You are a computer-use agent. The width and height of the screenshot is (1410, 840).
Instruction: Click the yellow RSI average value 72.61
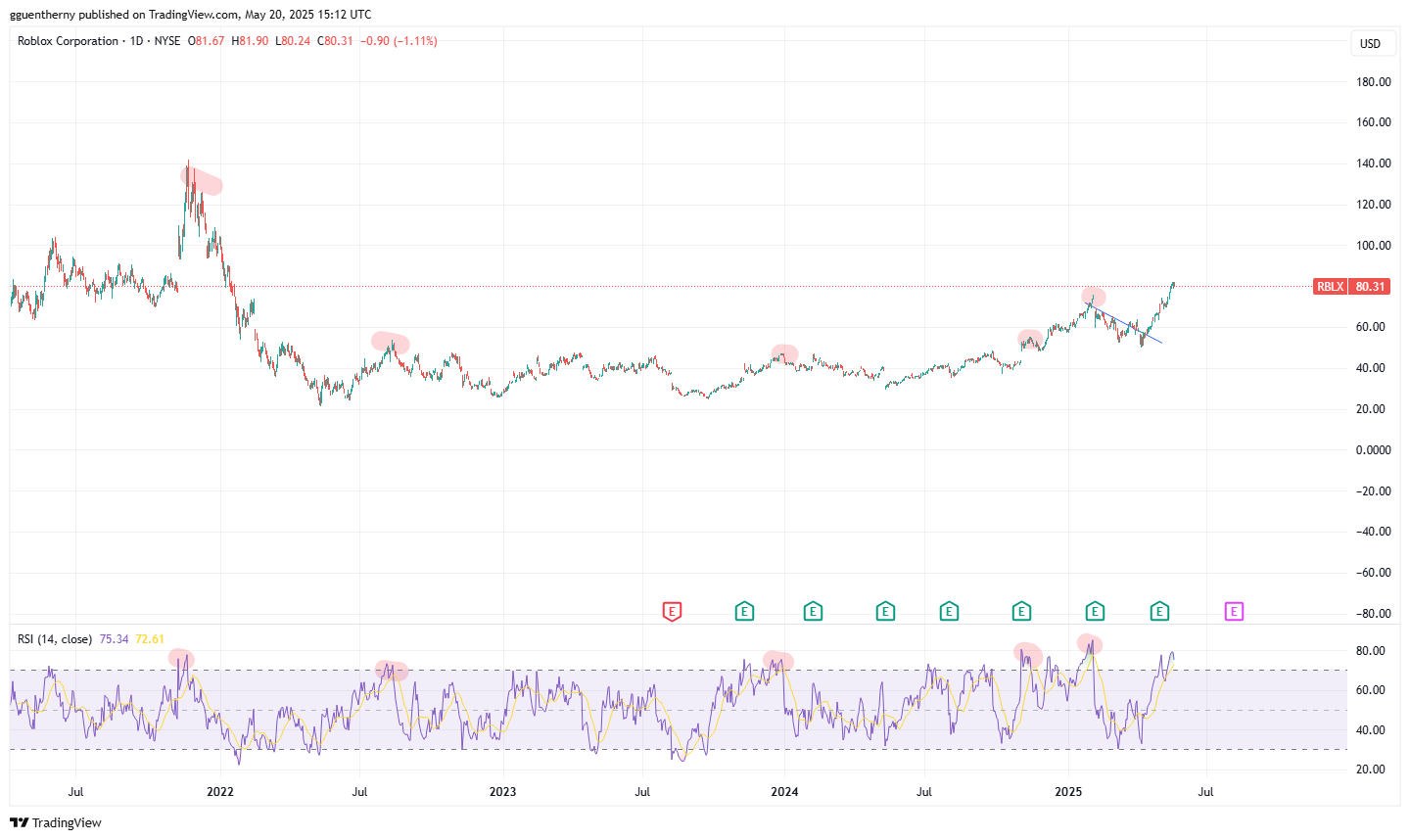click(150, 639)
